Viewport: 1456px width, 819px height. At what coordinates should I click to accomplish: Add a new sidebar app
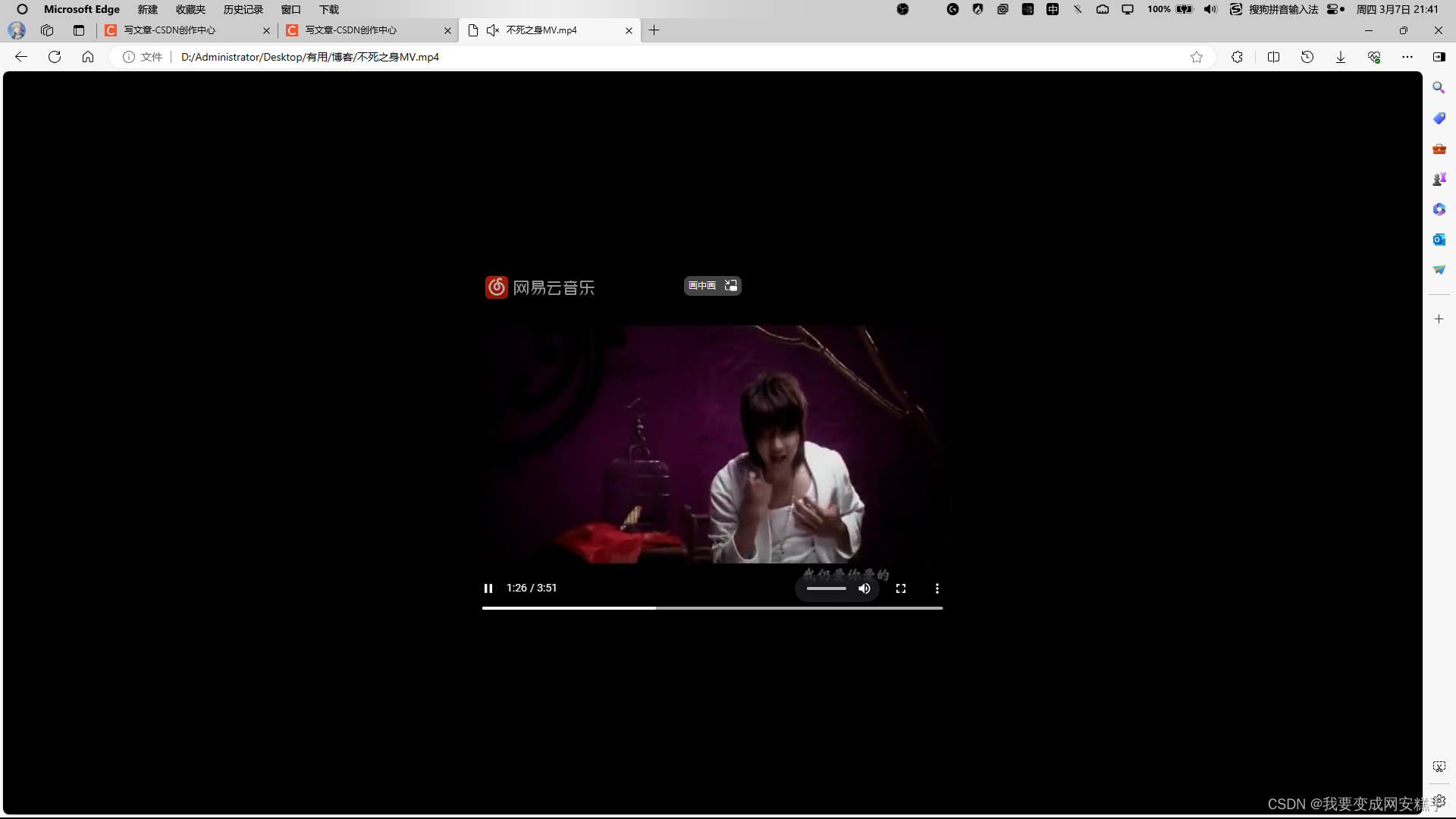click(x=1439, y=319)
